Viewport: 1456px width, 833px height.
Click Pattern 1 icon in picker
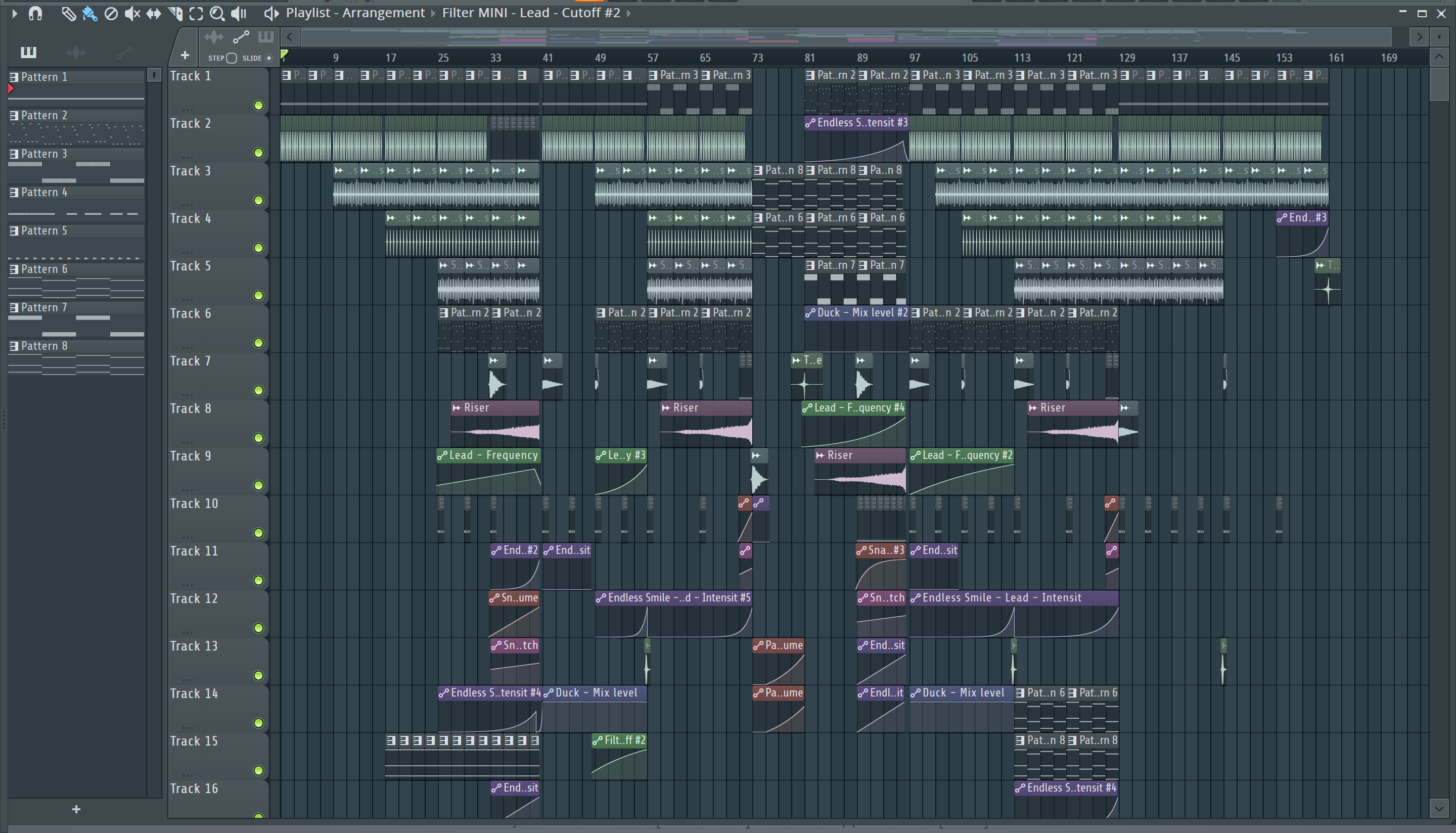click(x=14, y=77)
